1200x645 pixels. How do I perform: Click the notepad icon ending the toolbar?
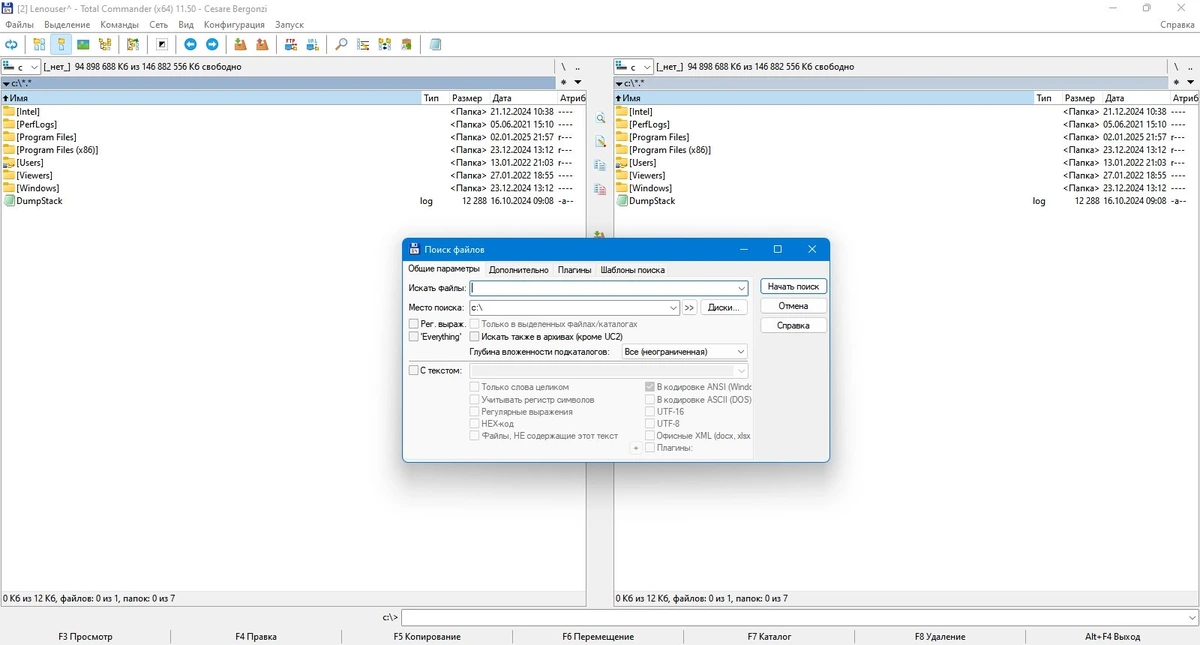pos(435,45)
